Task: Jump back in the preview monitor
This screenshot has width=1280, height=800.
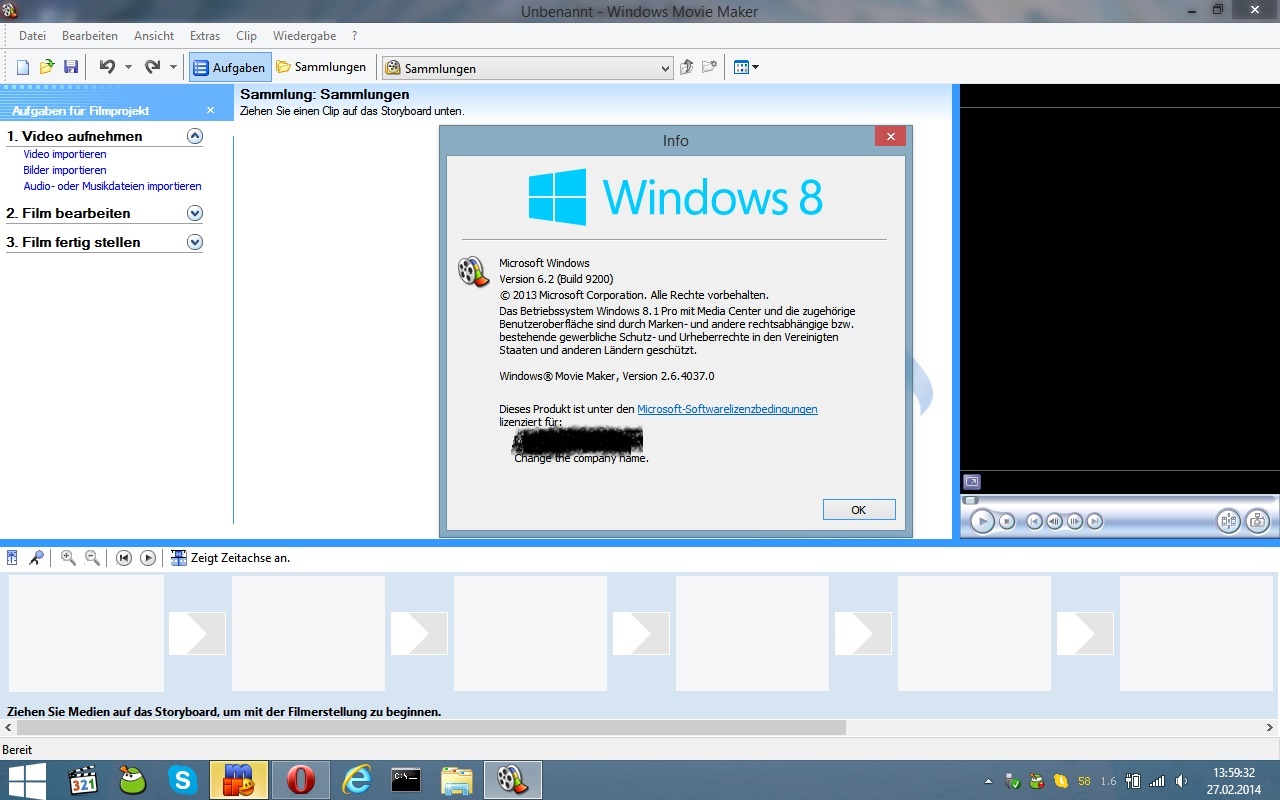Action: point(1034,521)
